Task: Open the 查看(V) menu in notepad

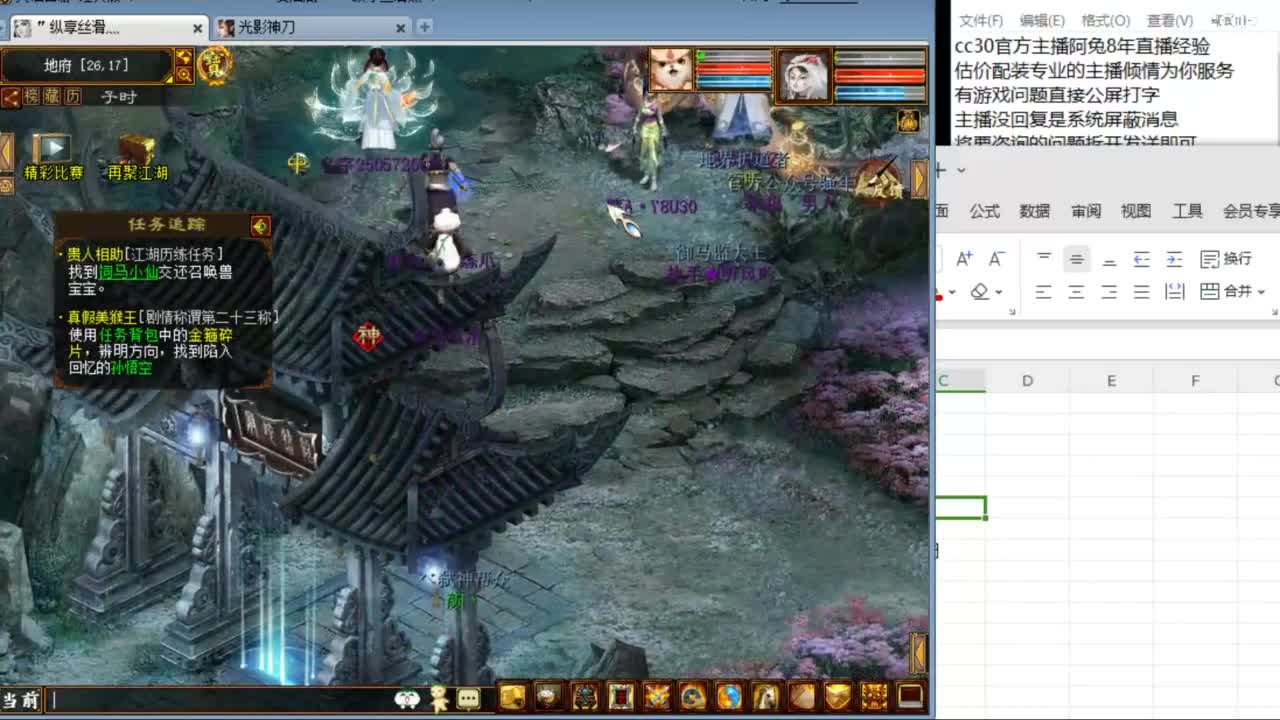Action: click(x=1169, y=20)
